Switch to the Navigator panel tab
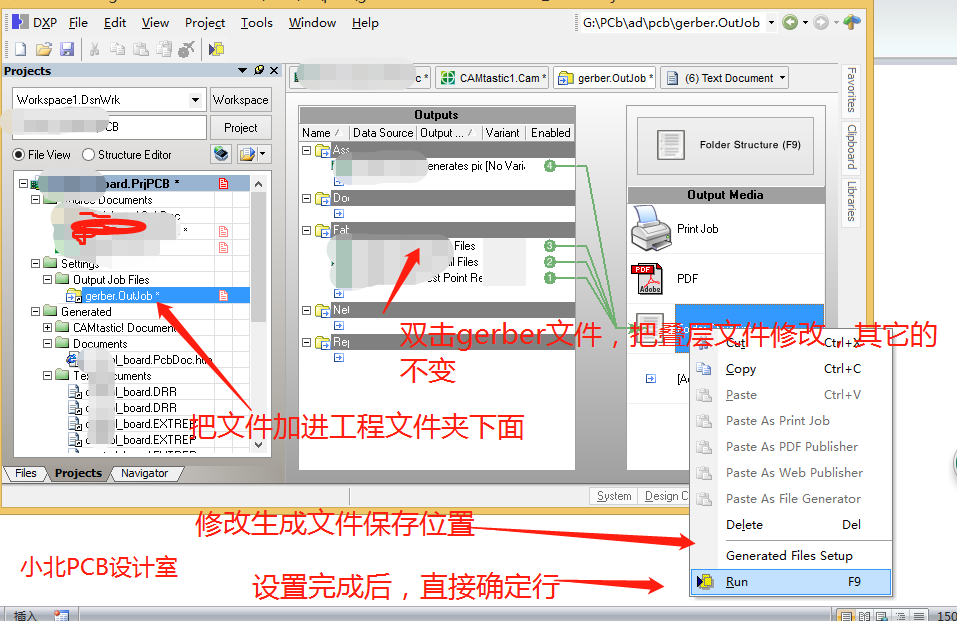 pos(144,473)
